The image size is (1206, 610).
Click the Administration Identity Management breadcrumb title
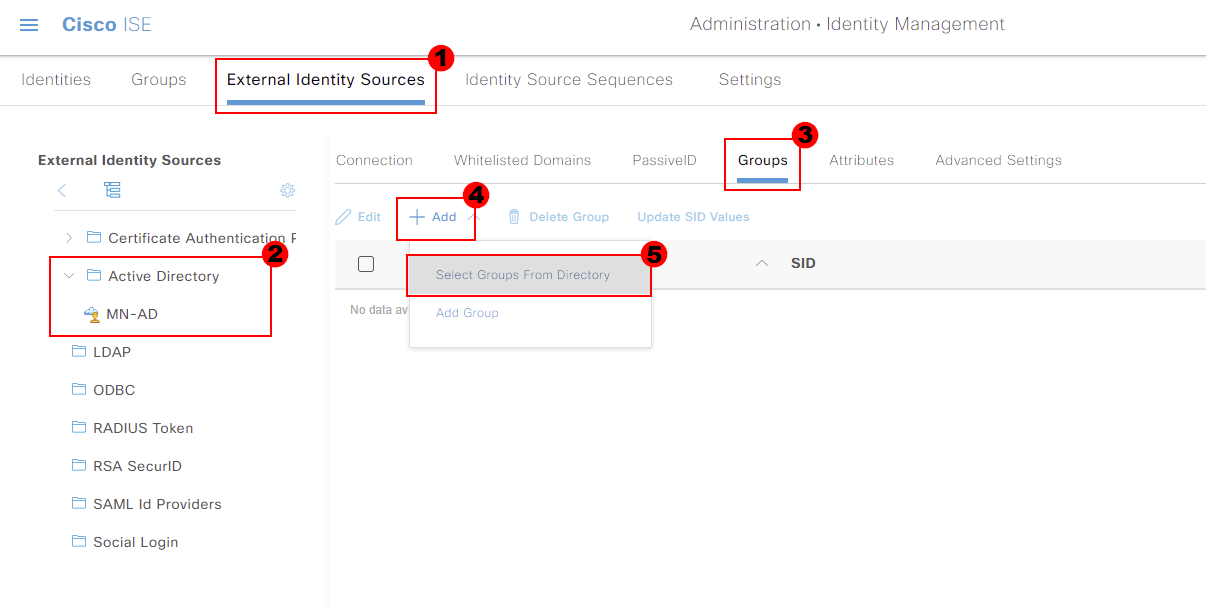(x=847, y=24)
